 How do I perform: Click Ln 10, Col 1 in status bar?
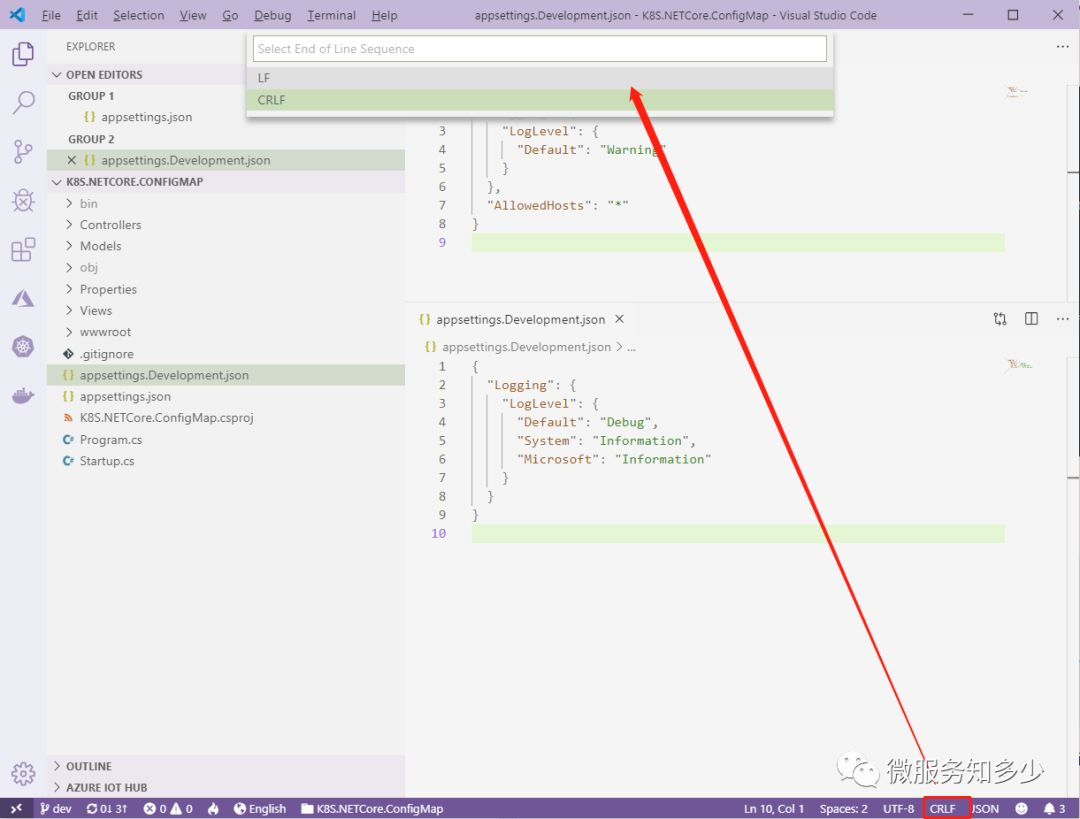coord(773,809)
